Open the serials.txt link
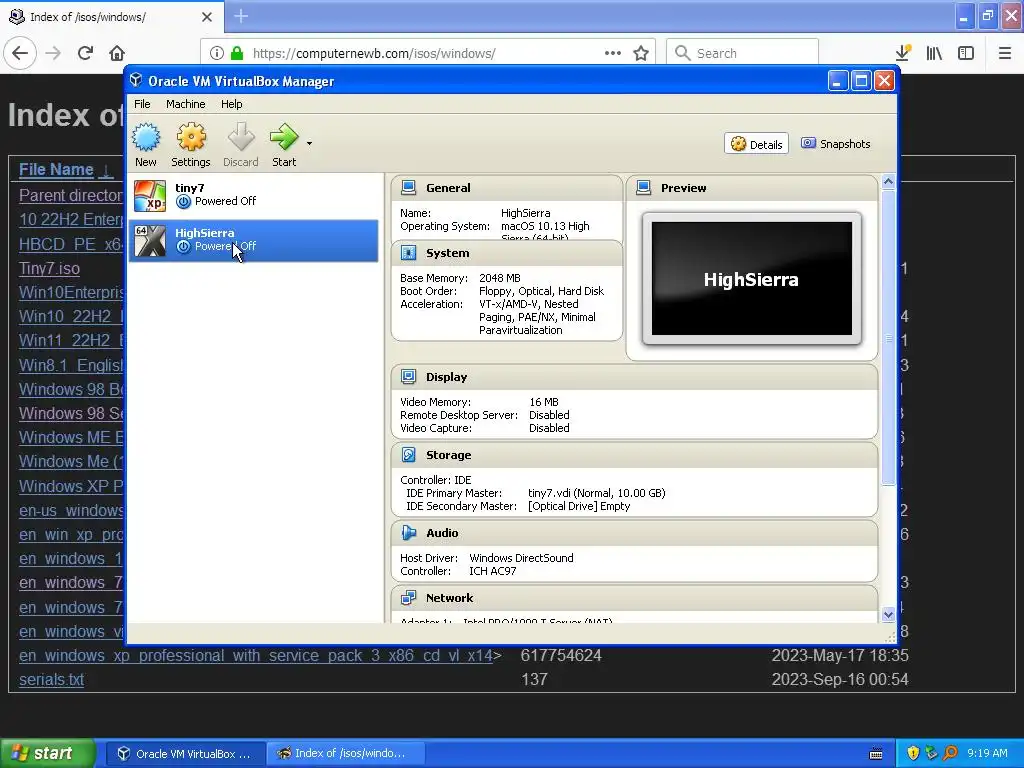The height and width of the screenshot is (768, 1024). [x=52, y=679]
